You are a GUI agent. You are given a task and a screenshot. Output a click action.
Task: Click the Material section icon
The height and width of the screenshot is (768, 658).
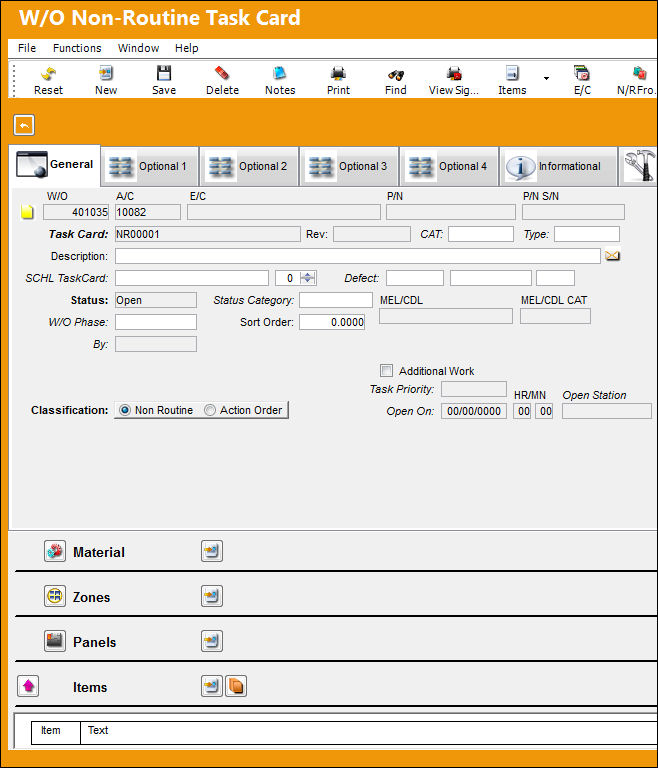[54, 551]
